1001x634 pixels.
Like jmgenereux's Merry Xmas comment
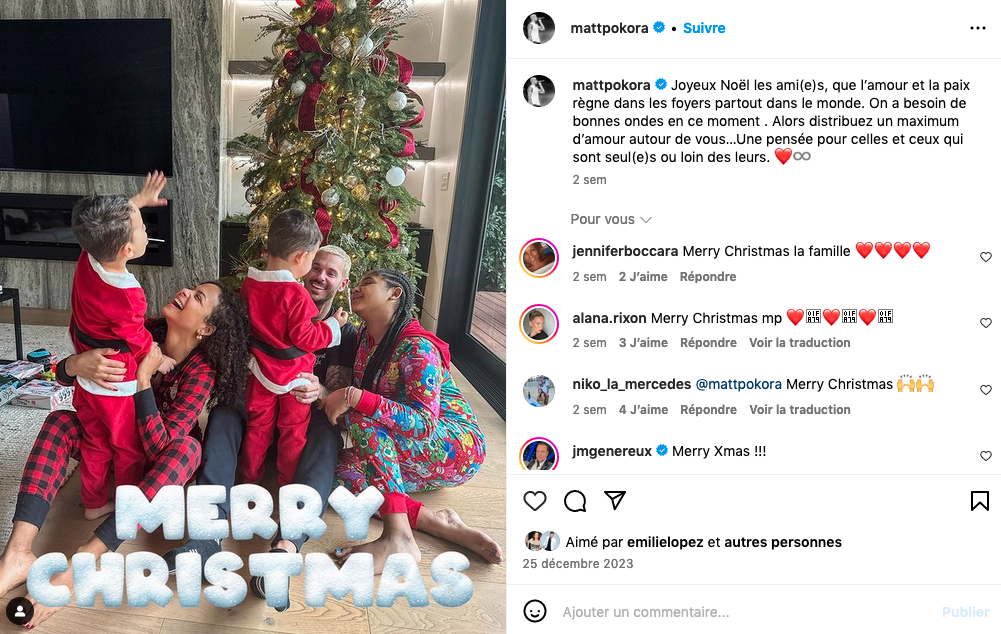coord(986,456)
